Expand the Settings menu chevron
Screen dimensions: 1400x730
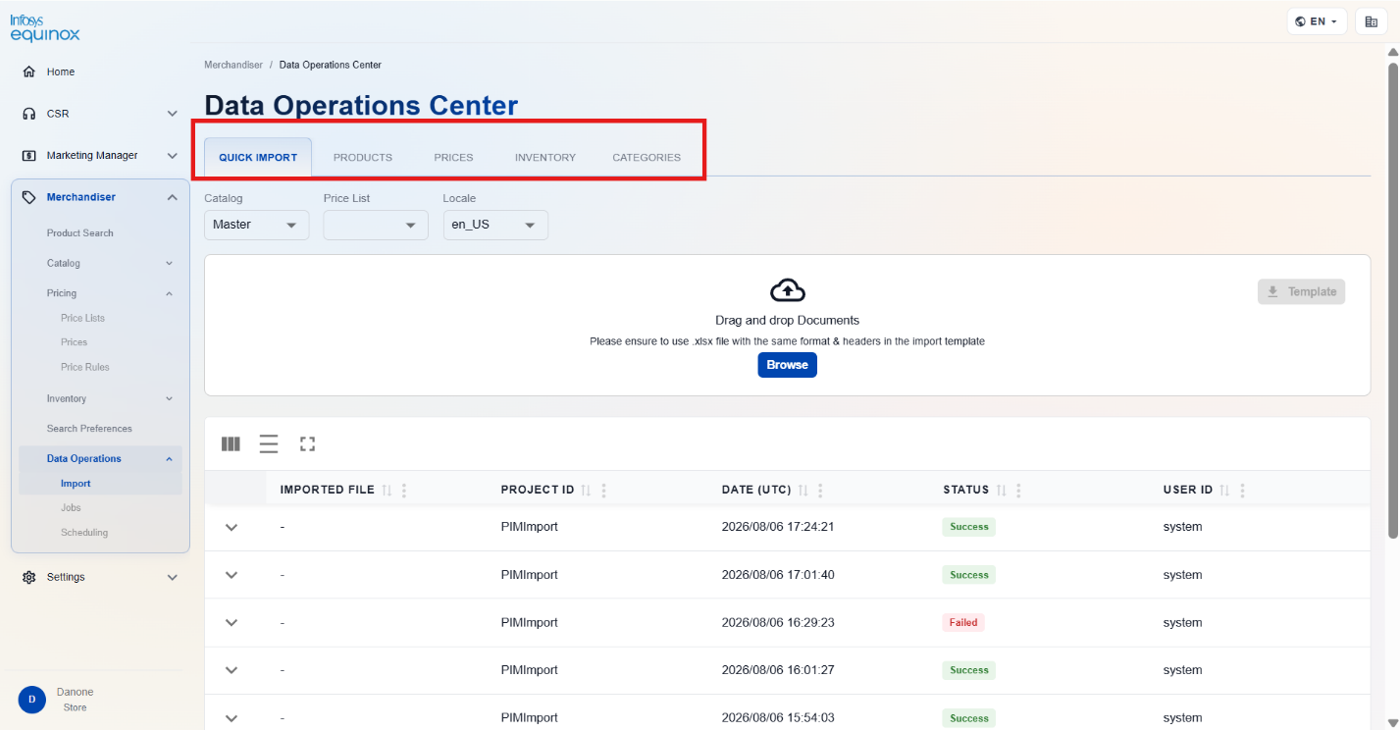tap(172, 577)
